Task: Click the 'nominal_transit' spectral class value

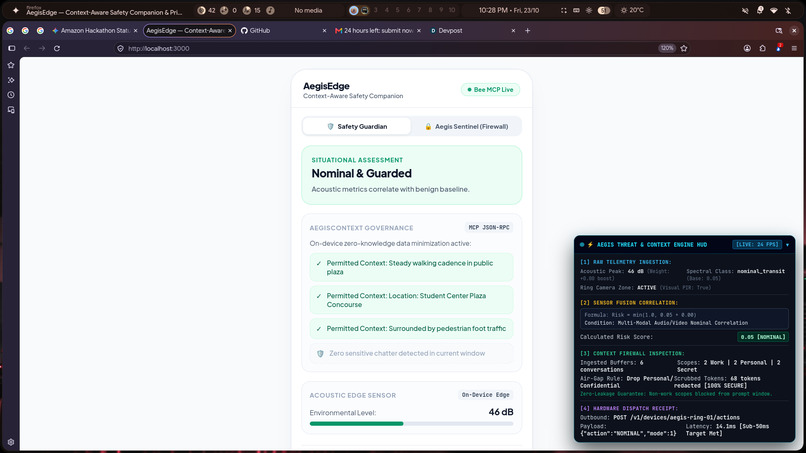Action: [x=761, y=271]
